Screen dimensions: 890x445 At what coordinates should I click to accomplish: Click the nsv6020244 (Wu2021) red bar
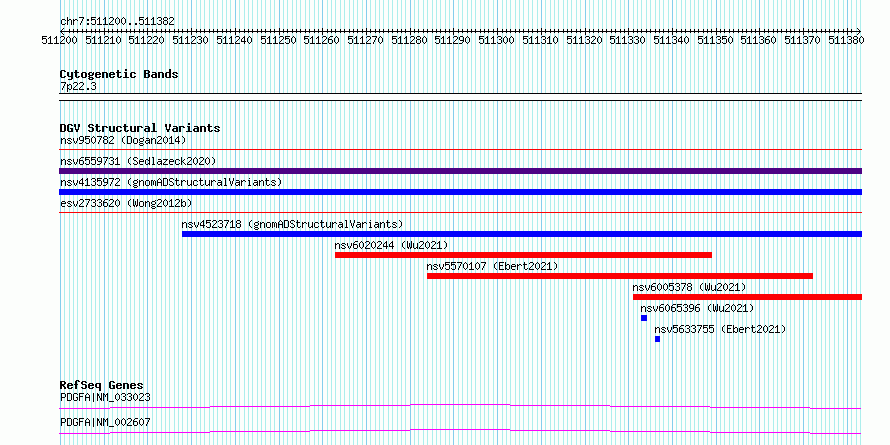tap(523, 255)
